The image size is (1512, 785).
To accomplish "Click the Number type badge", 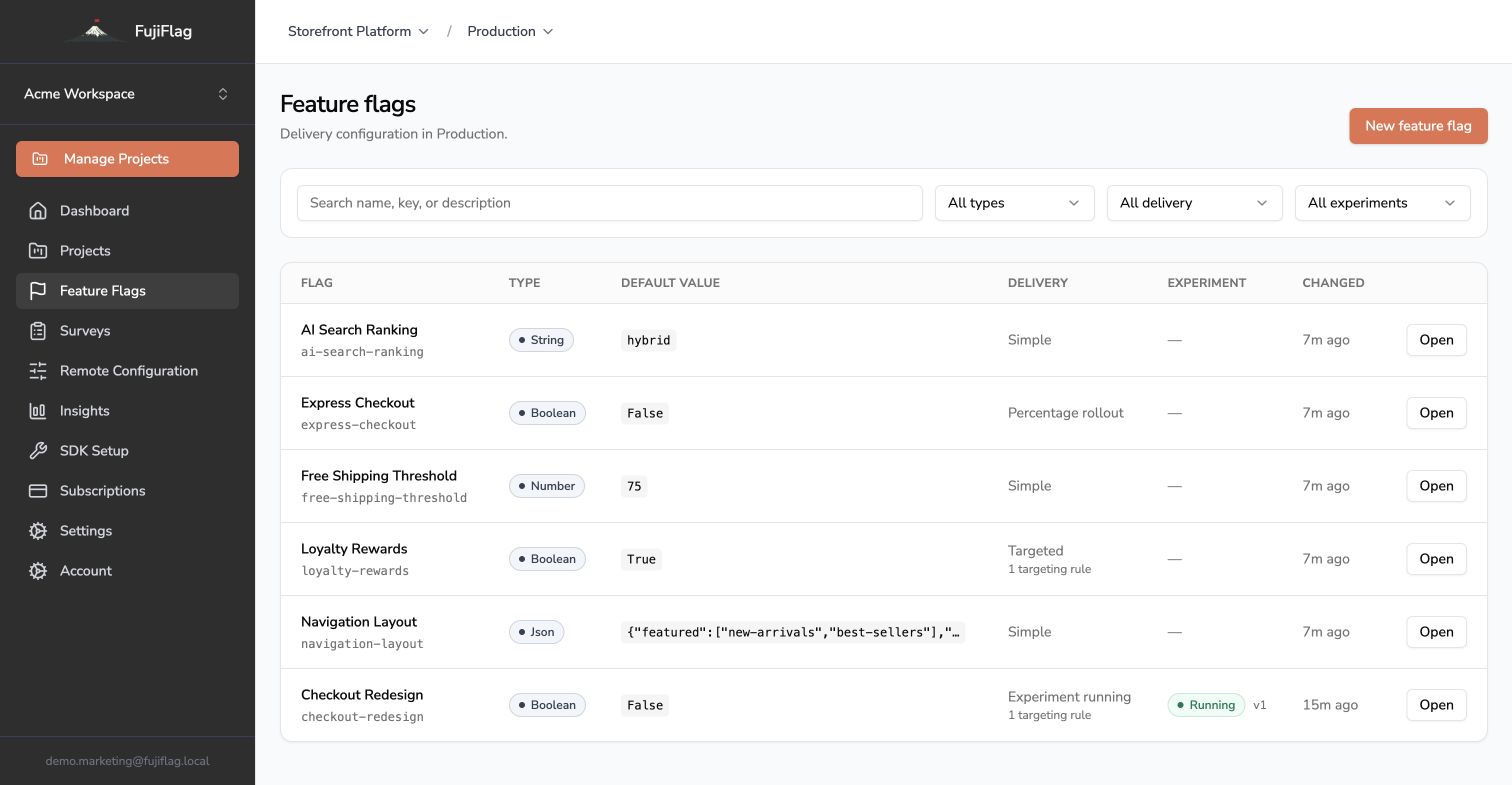I will pyautogui.click(x=547, y=486).
